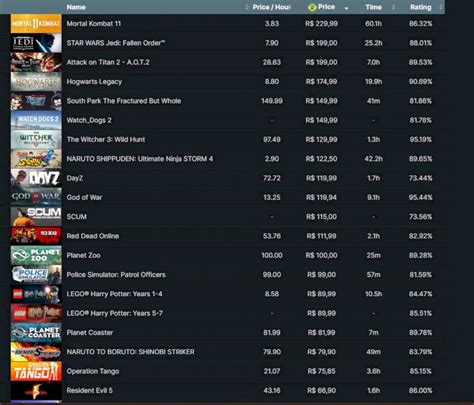This screenshot has height=405, width=474.
Task: Click the playtime '42.2h'
Action: (x=373, y=159)
